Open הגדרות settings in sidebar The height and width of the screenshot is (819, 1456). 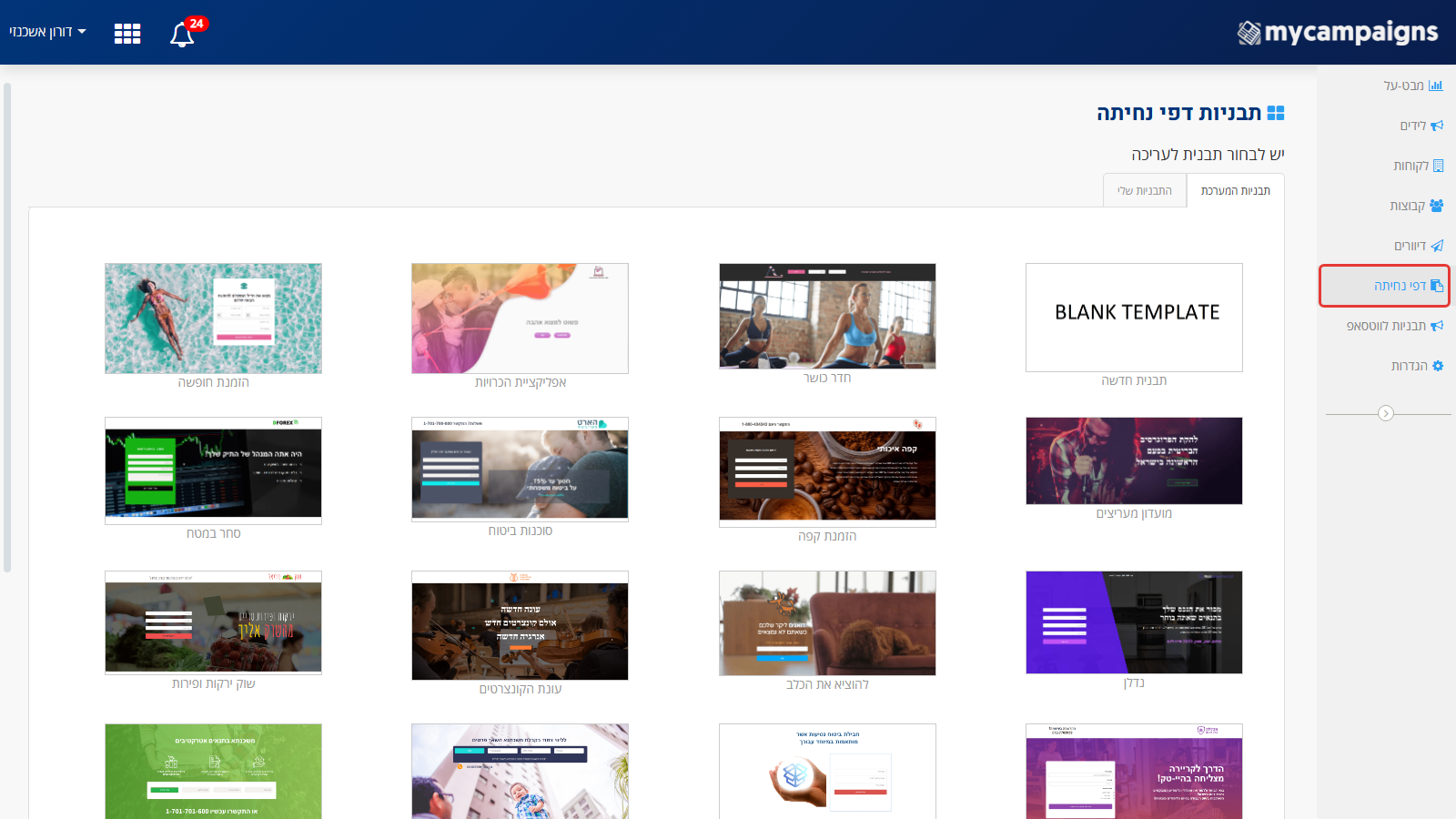(1417, 366)
